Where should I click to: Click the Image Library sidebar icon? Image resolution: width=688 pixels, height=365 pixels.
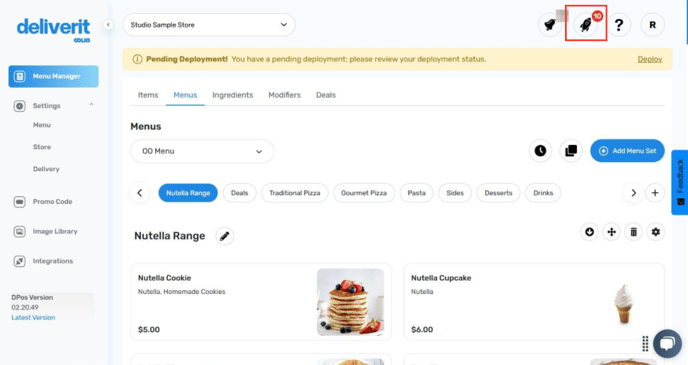click(x=19, y=232)
